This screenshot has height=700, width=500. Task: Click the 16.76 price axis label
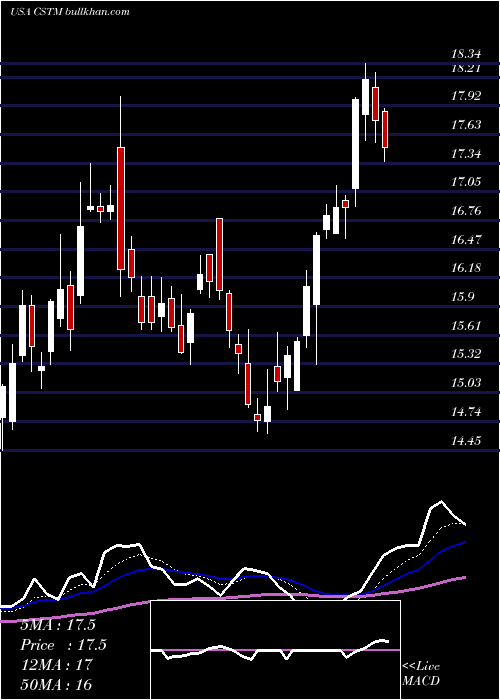[x=467, y=211]
